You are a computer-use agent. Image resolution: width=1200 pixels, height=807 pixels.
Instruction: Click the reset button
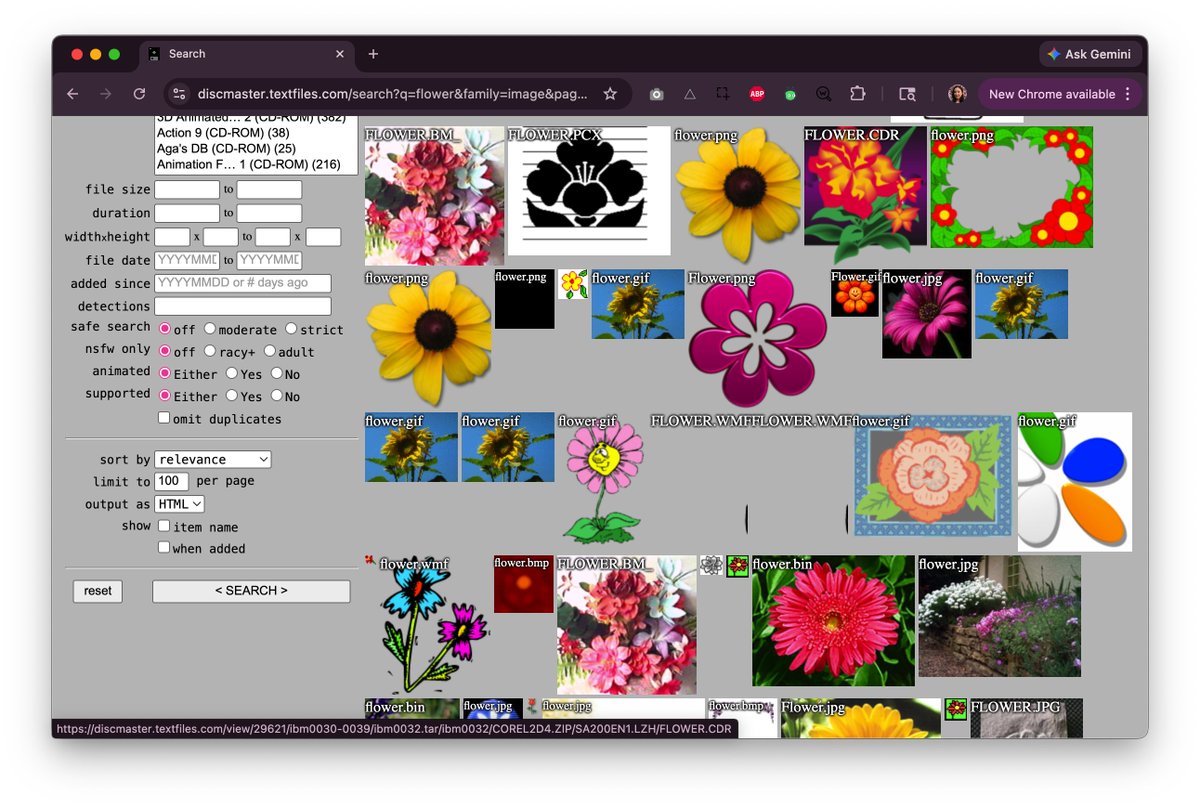point(98,591)
